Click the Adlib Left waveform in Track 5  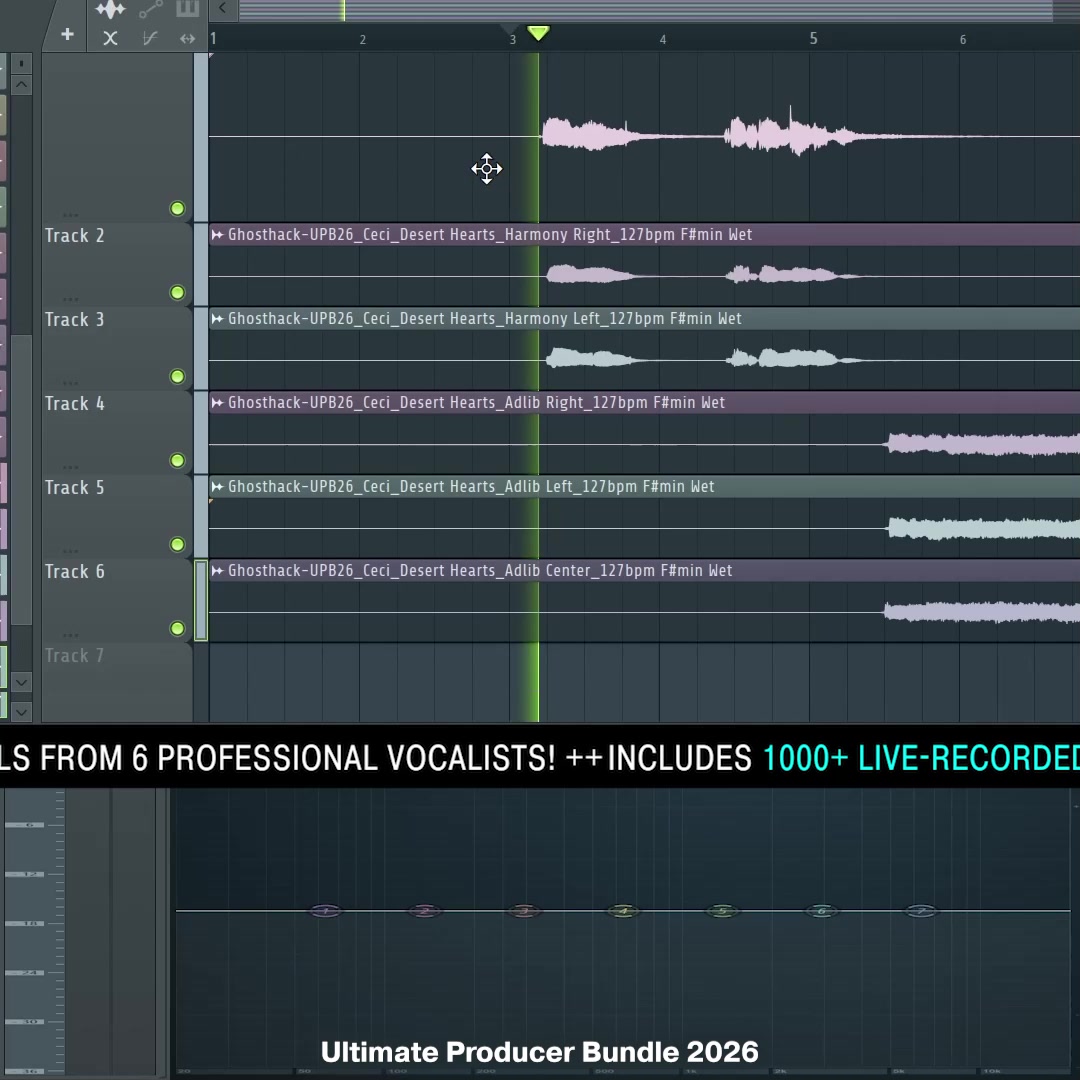tap(984, 528)
